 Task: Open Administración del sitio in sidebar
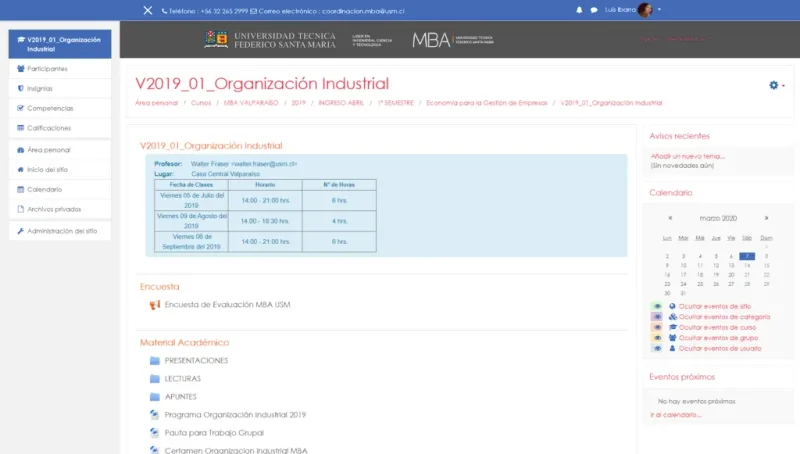[x=60, y=231]
